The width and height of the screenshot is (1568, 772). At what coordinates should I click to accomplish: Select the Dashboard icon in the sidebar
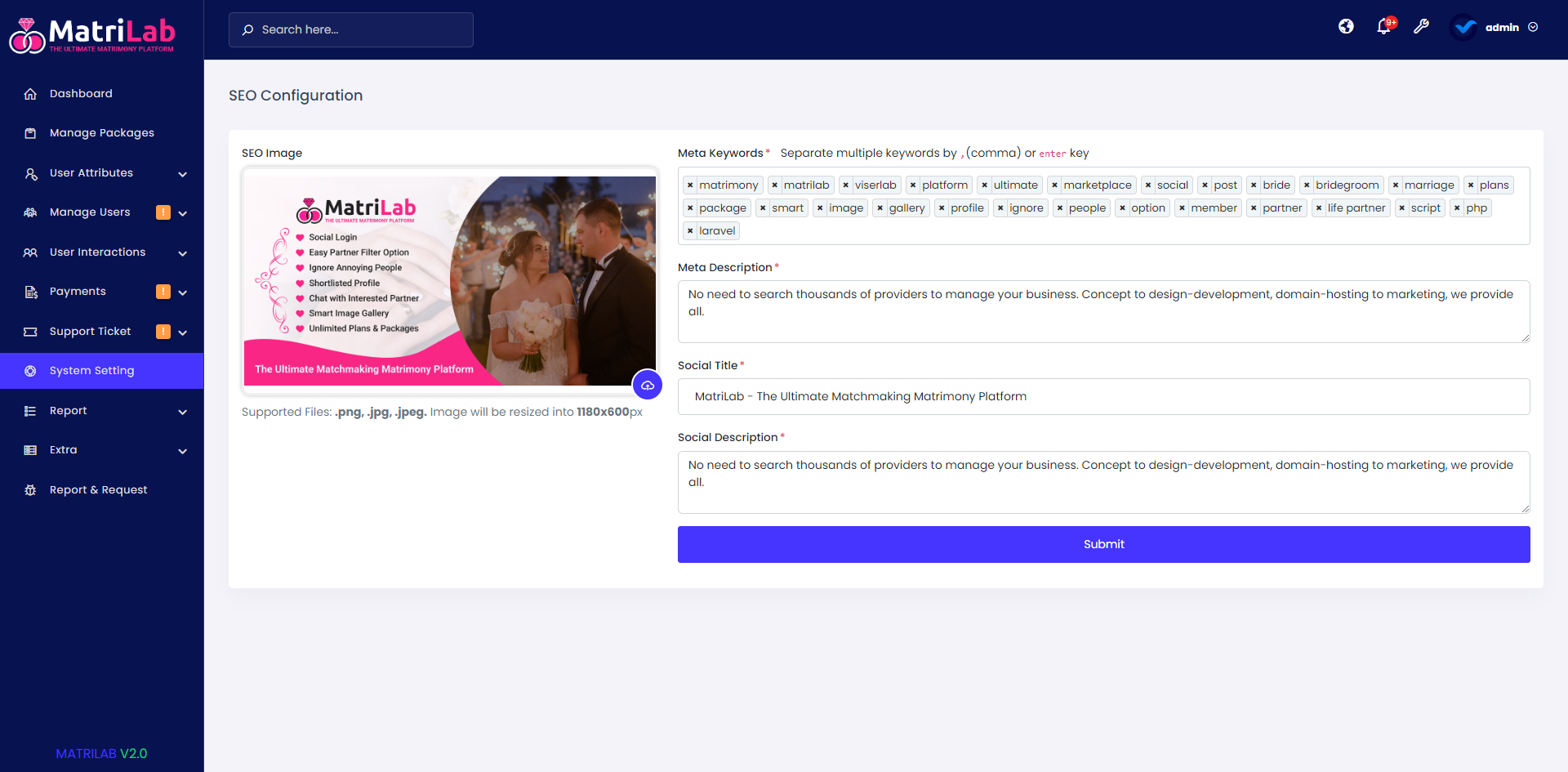(31, 93)
